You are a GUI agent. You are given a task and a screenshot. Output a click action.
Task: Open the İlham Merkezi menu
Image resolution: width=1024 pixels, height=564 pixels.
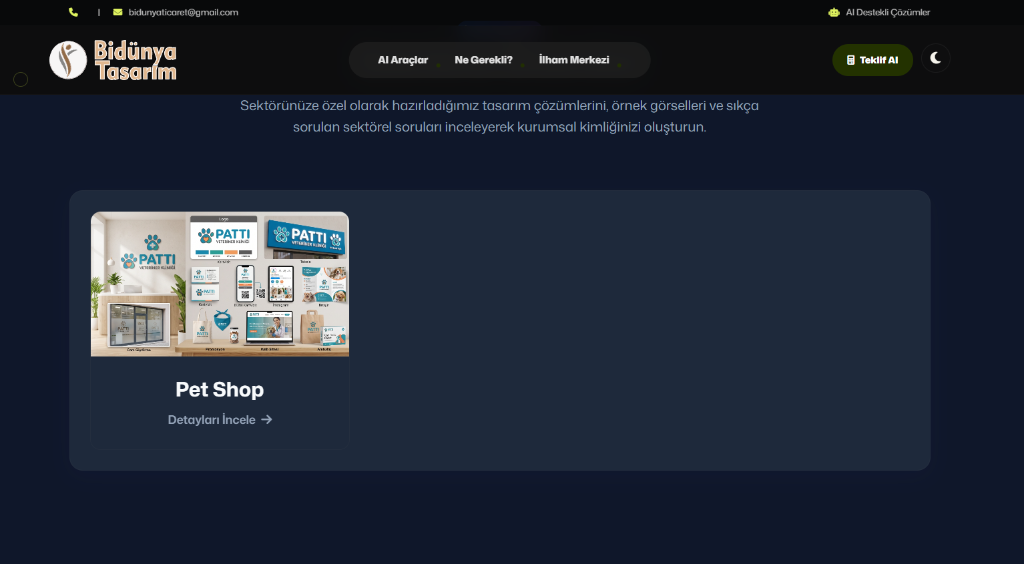coord(573,60)
